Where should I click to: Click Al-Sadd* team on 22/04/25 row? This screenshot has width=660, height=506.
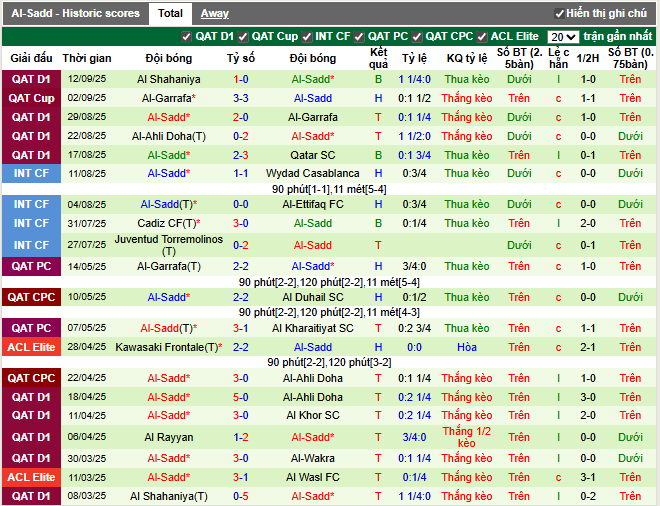pyautogui.click(x=169, y=378)
